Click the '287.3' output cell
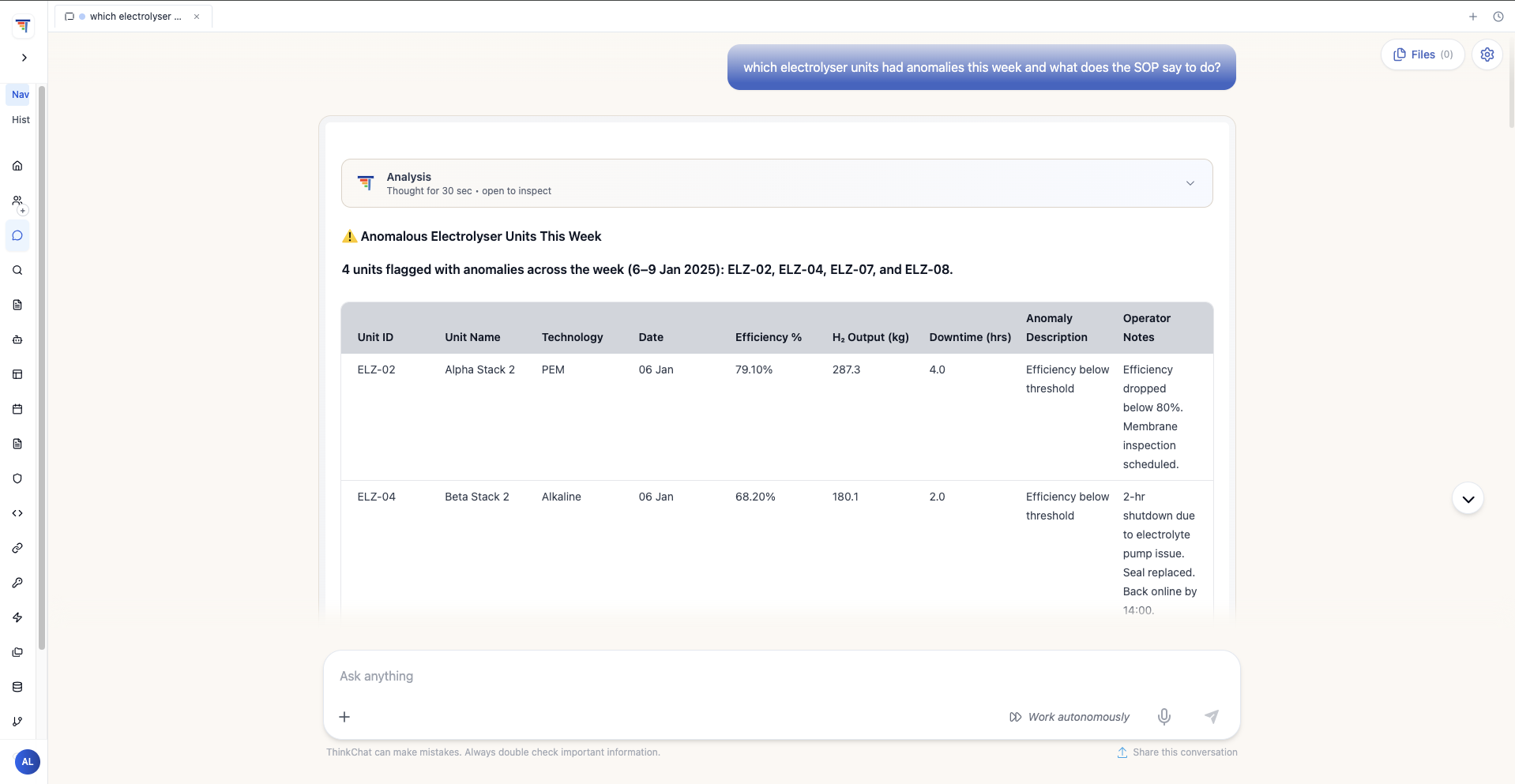 click(x=846, y=369)
